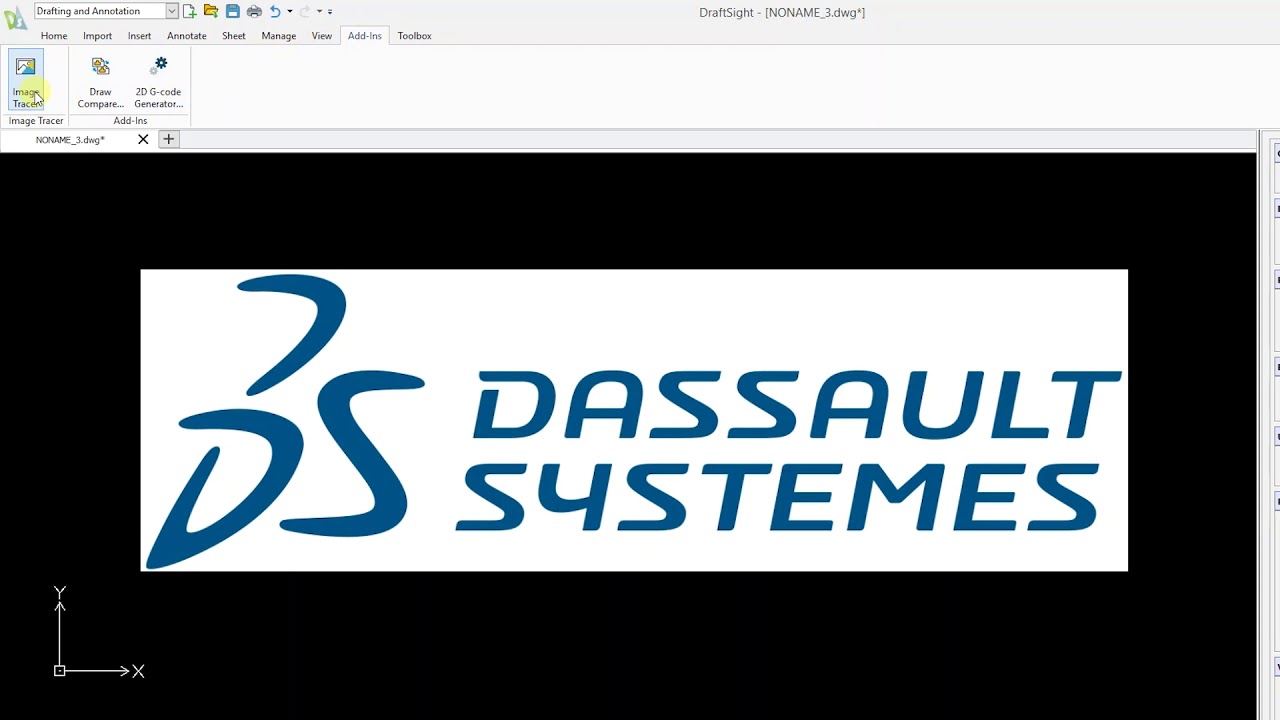Viewport: 1280px width, 720px height.
Task: Click the greyed-out redo arrow
Action: [x=305, y=11]
